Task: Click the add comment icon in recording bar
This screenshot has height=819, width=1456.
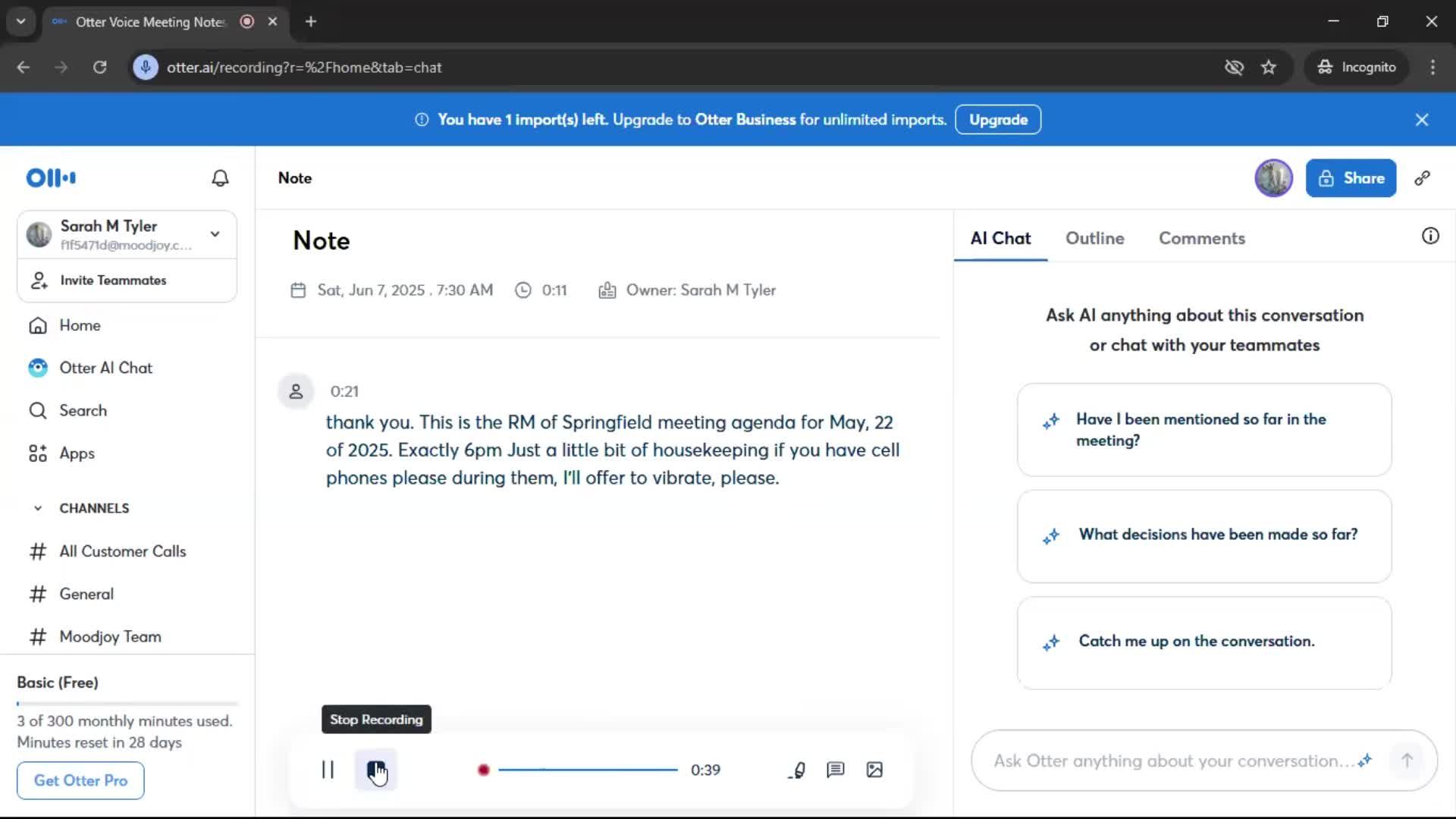Action: point(835,770)
